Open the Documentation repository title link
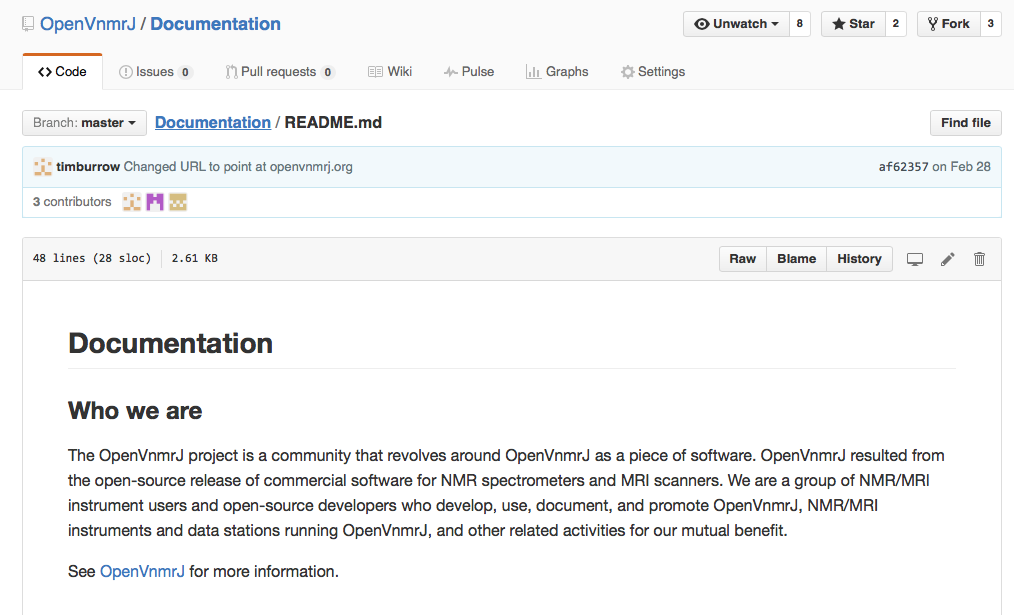 point(215,24)
